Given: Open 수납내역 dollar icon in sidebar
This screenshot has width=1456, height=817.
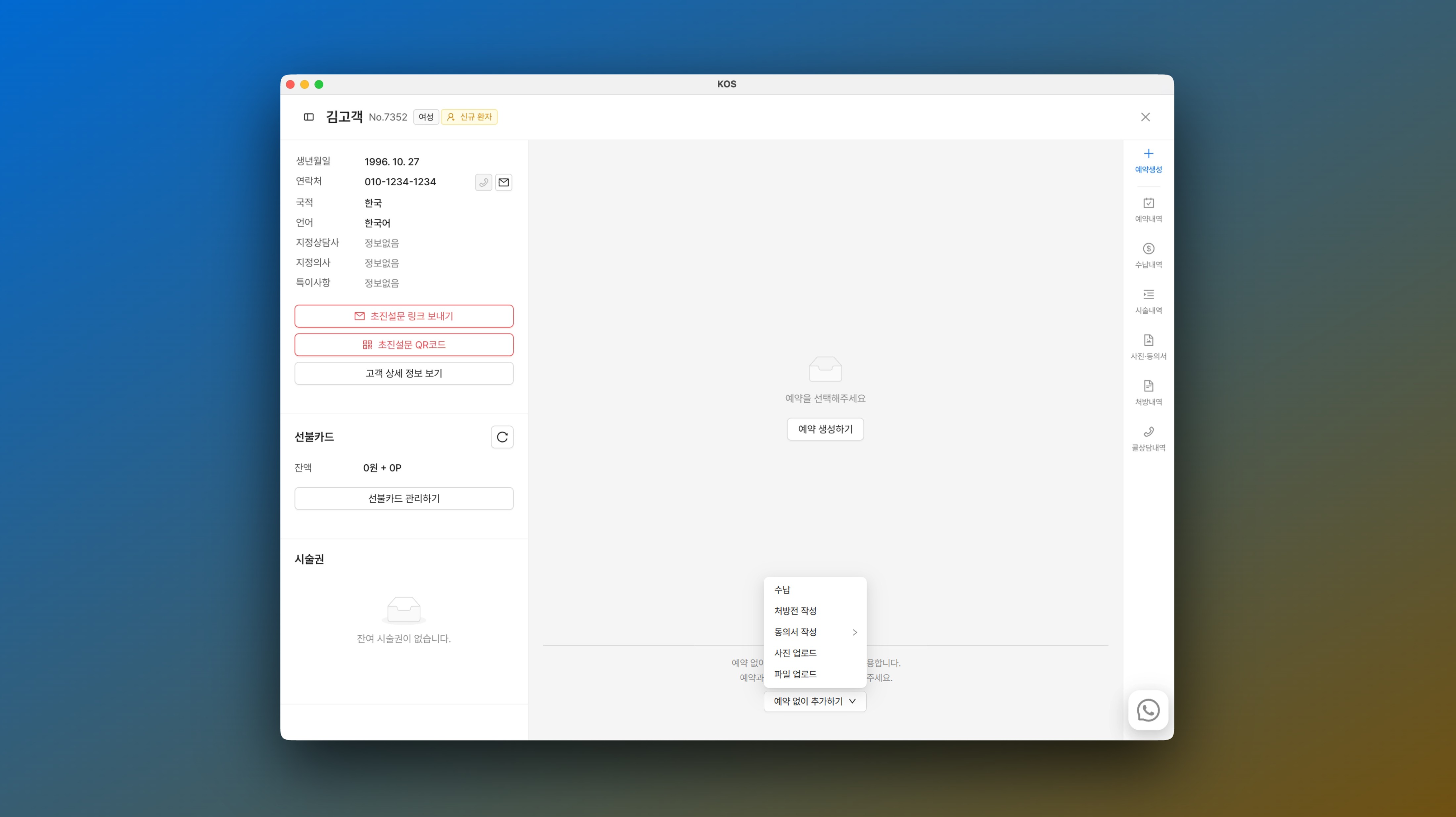Looking at the screenshot, I should [x=1148, y=249].
